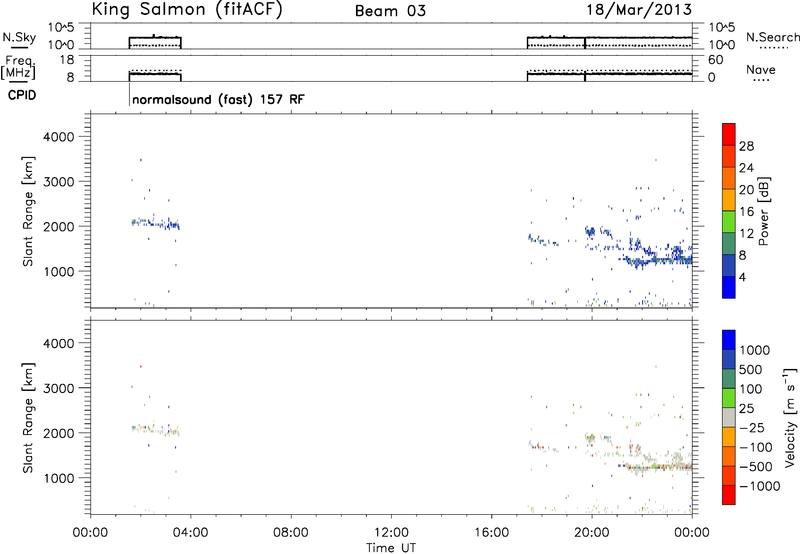Click the 500 value on Velocity colorbar

(x=751, y=370)
